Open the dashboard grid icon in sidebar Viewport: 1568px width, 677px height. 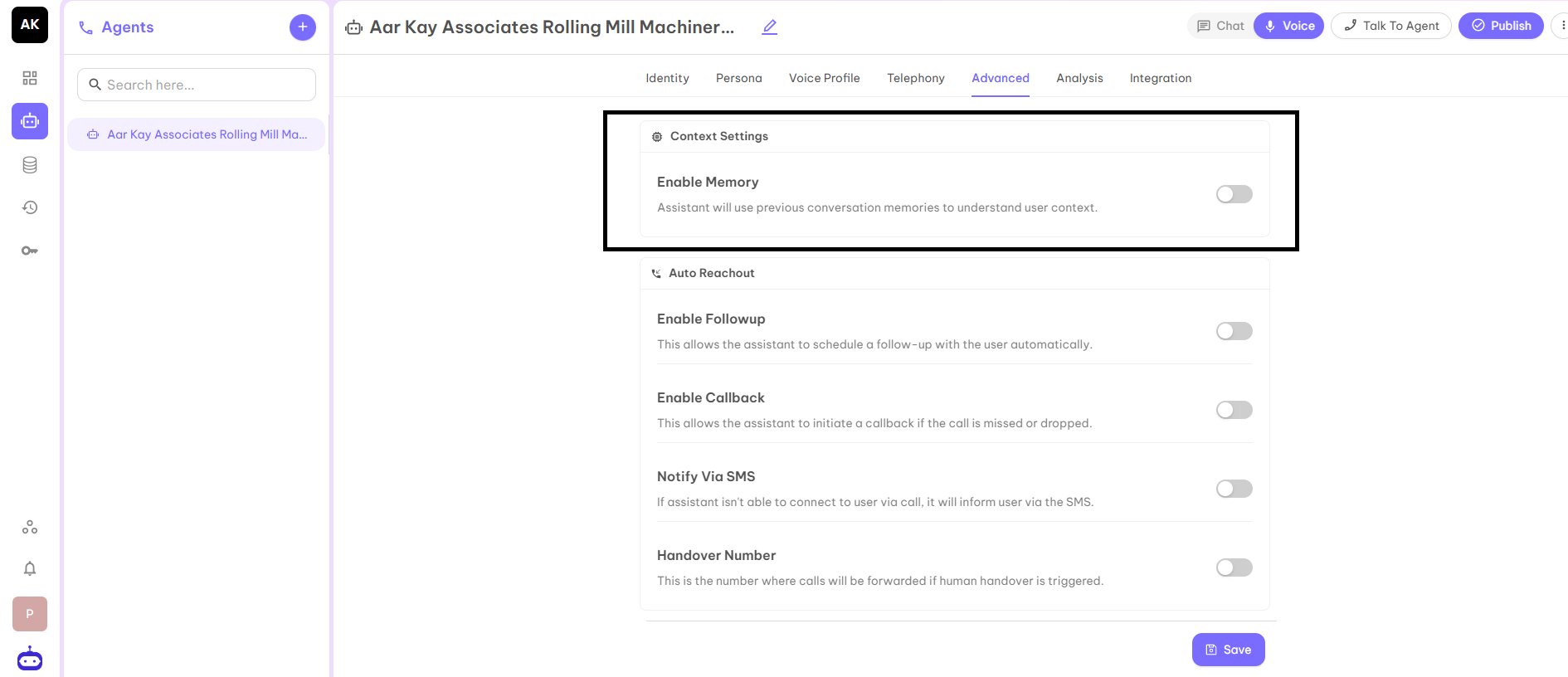coord(30,78)
